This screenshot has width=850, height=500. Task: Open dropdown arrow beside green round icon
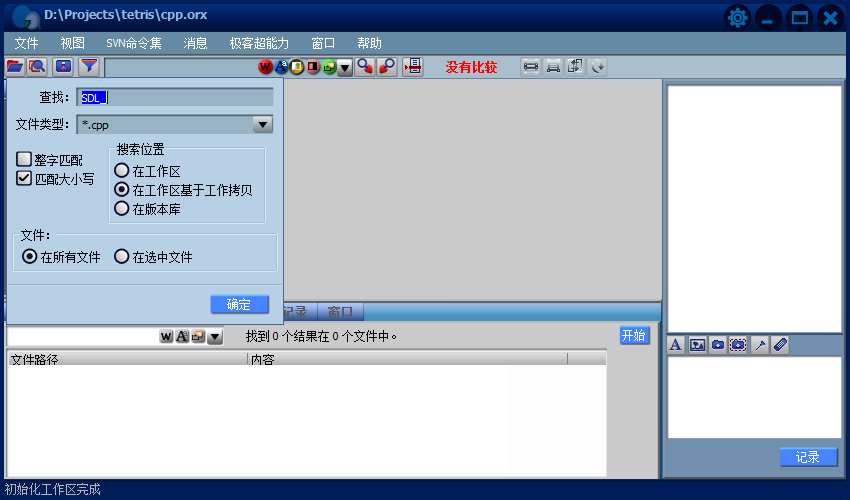click(345, 67)
